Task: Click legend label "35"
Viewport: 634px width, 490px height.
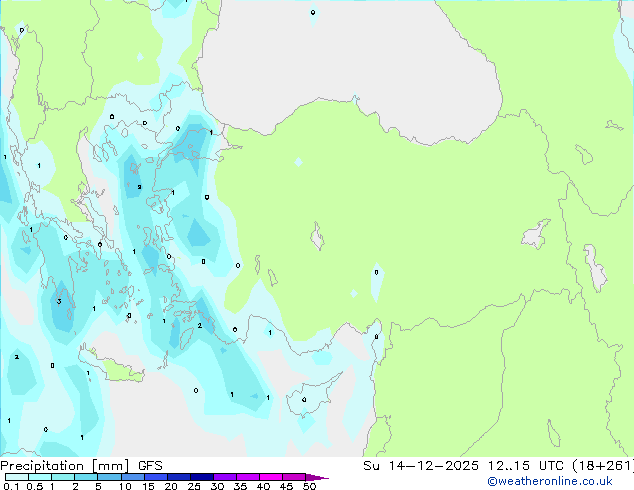Action: pos(240,486)
